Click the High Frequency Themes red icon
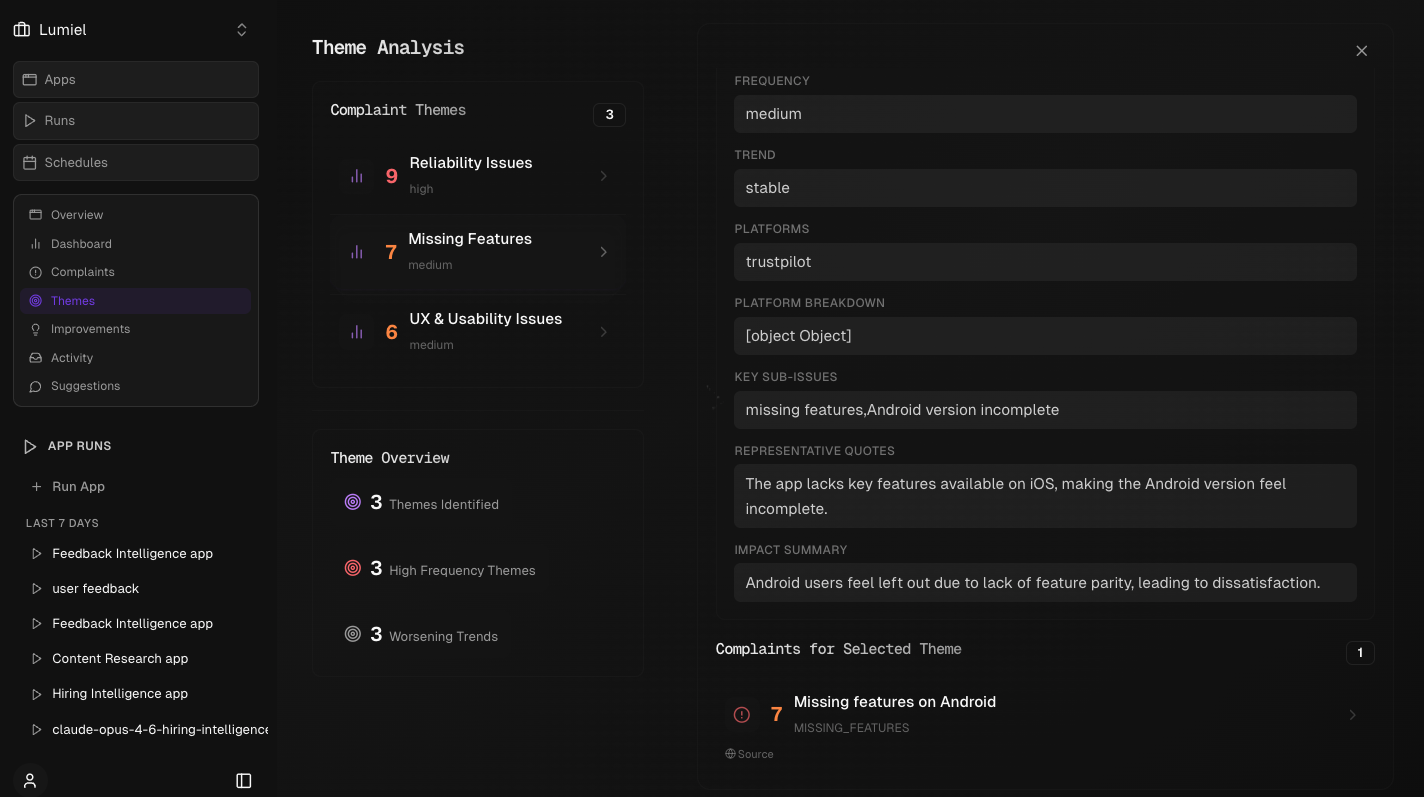1424x797 pixels. [353, 568]
